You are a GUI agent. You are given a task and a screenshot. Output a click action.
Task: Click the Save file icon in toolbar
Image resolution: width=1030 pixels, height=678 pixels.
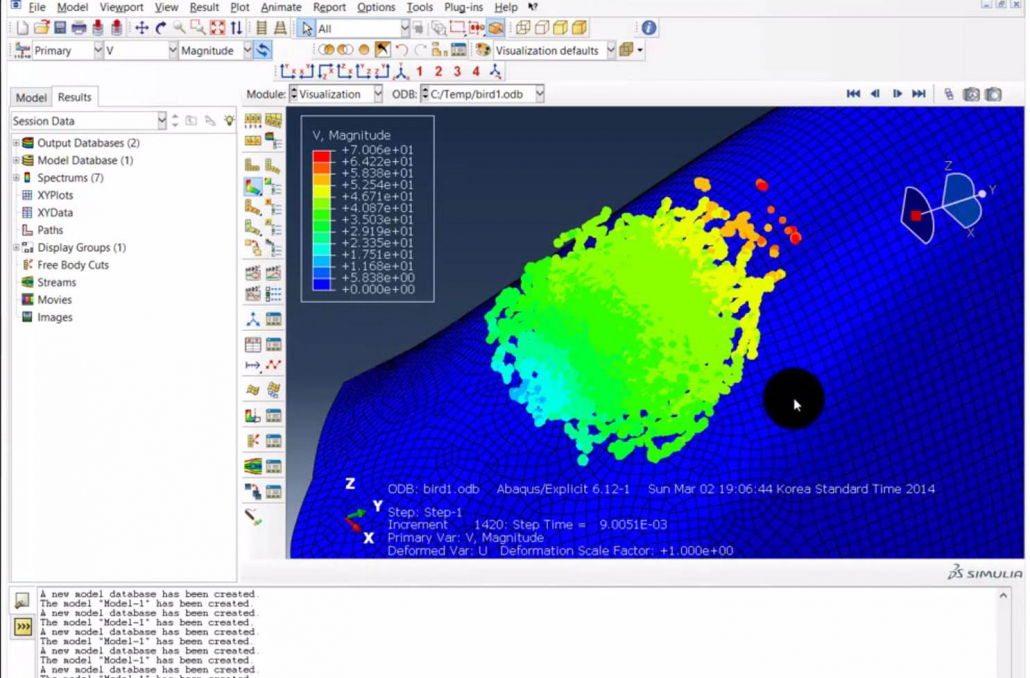tap(61, 28)
